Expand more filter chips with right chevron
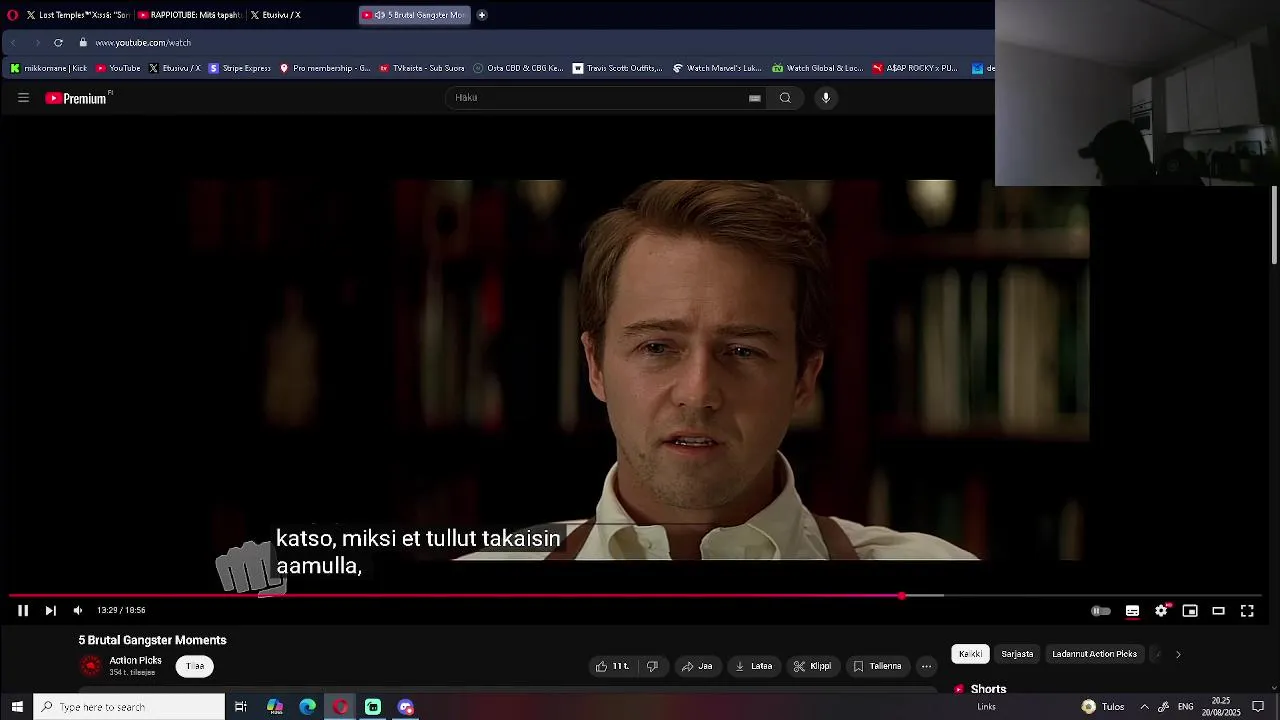The height and width of the screenshot is (720, 1280). coord(1178,654)
